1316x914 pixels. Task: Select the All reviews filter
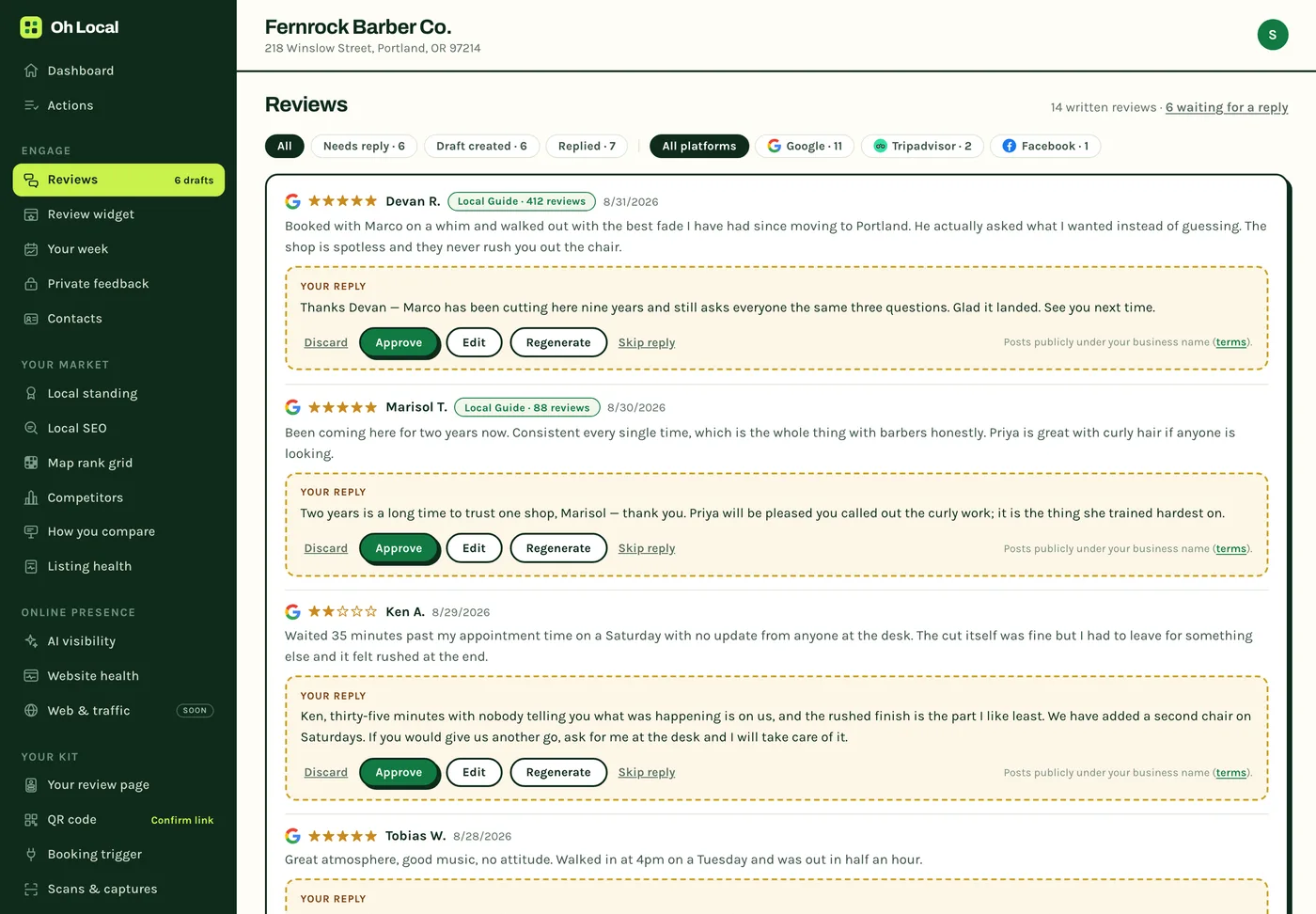point(285,146)
